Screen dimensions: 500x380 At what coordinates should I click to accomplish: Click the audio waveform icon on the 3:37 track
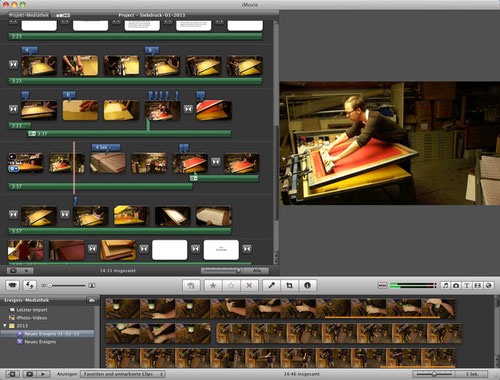click(x=32, y=134)
